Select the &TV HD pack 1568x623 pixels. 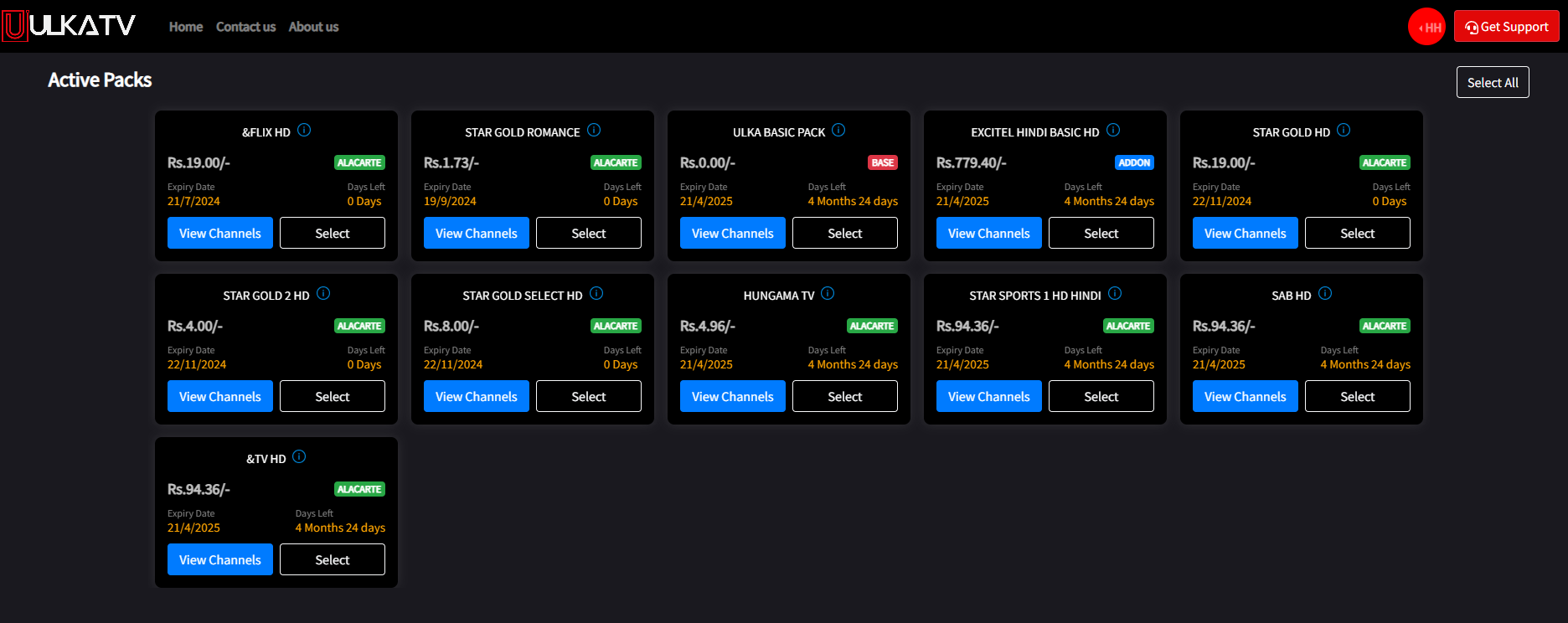click(333, 559)
